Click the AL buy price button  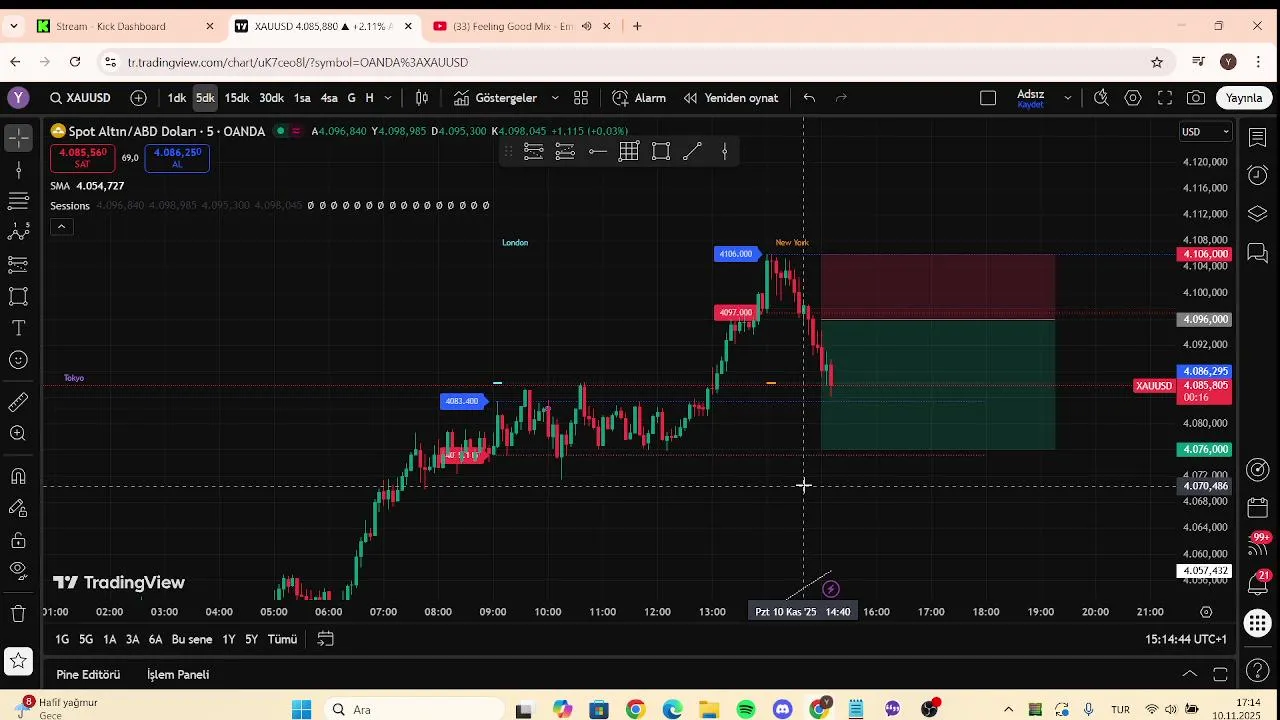(177, 158)
